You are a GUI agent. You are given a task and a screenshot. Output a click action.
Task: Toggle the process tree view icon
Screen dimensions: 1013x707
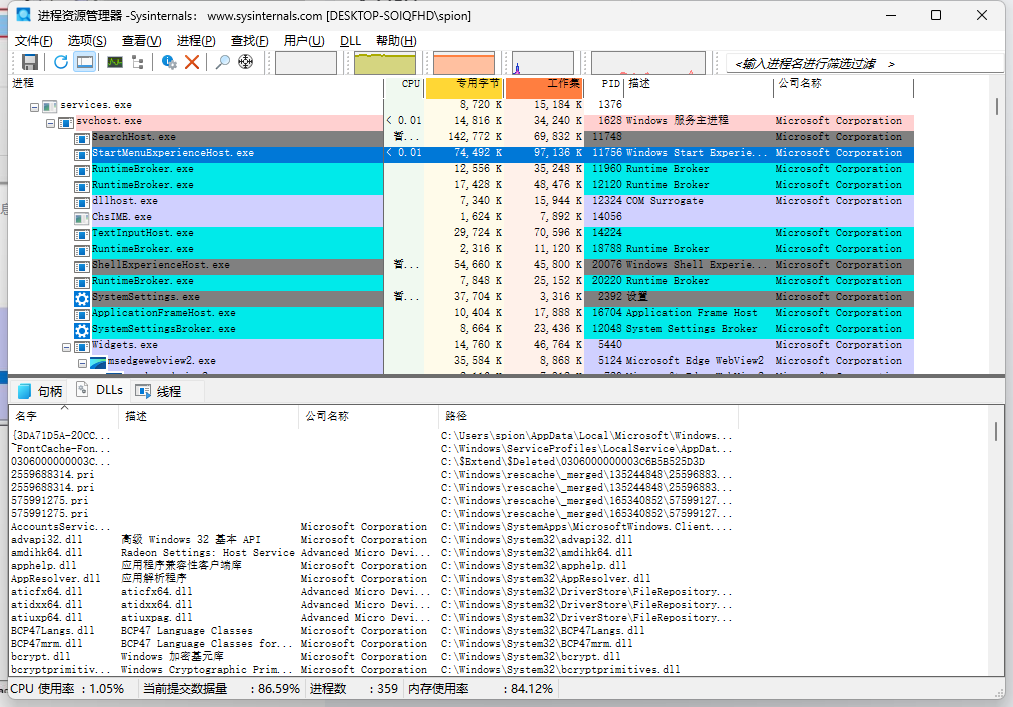[138, 62]
